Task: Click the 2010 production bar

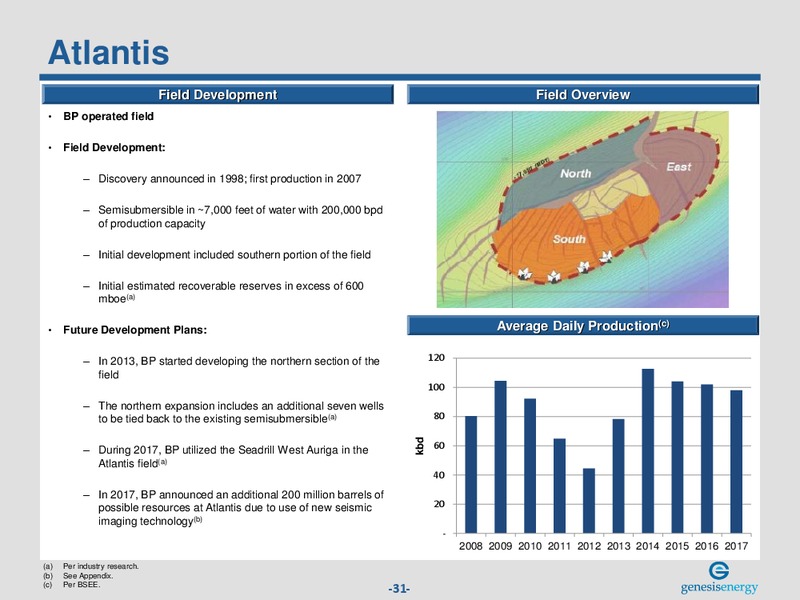Action: click(530, 466)
